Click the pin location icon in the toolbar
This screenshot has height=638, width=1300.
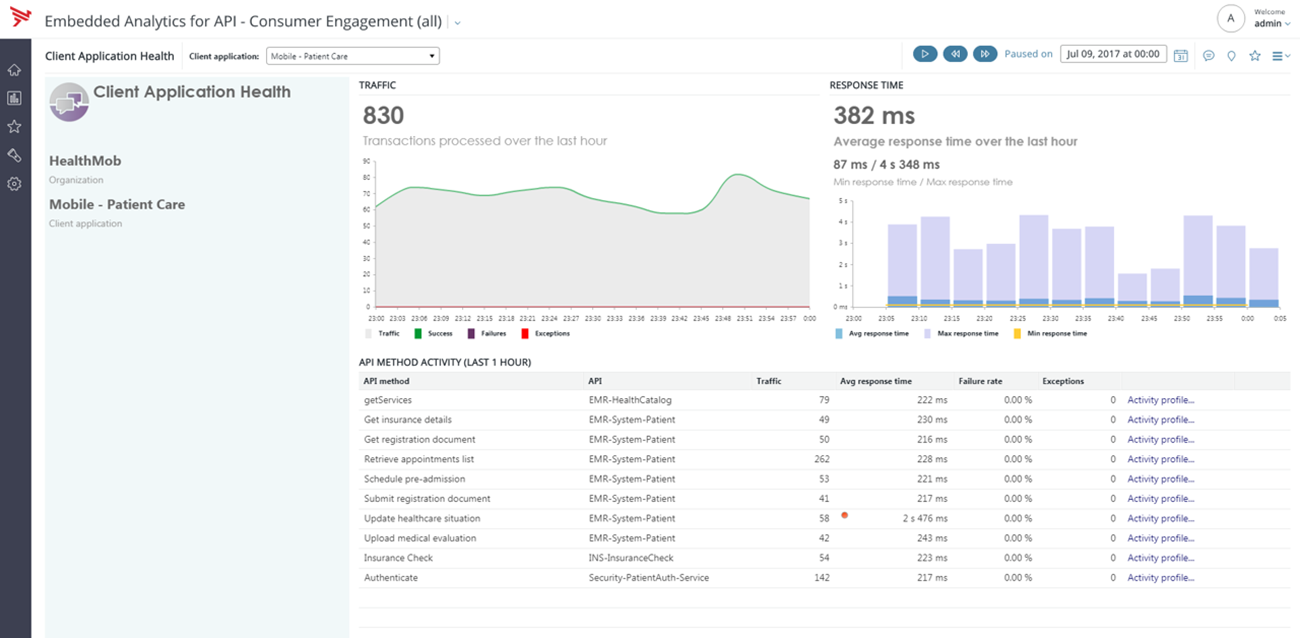coord(1231,57)
